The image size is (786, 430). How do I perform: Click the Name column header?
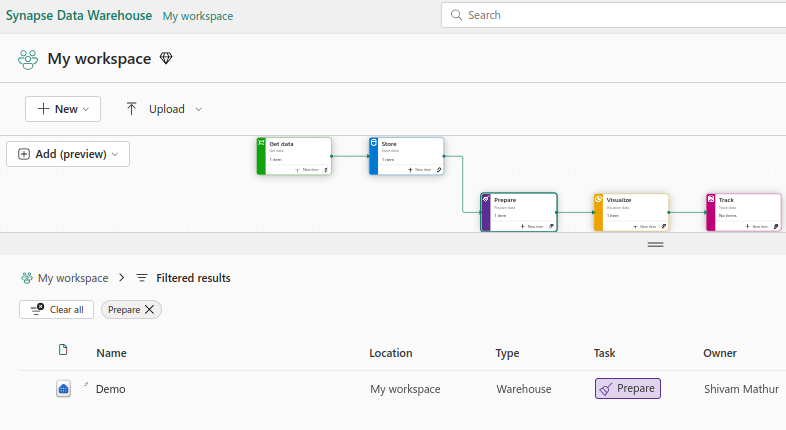pos(111,353)
